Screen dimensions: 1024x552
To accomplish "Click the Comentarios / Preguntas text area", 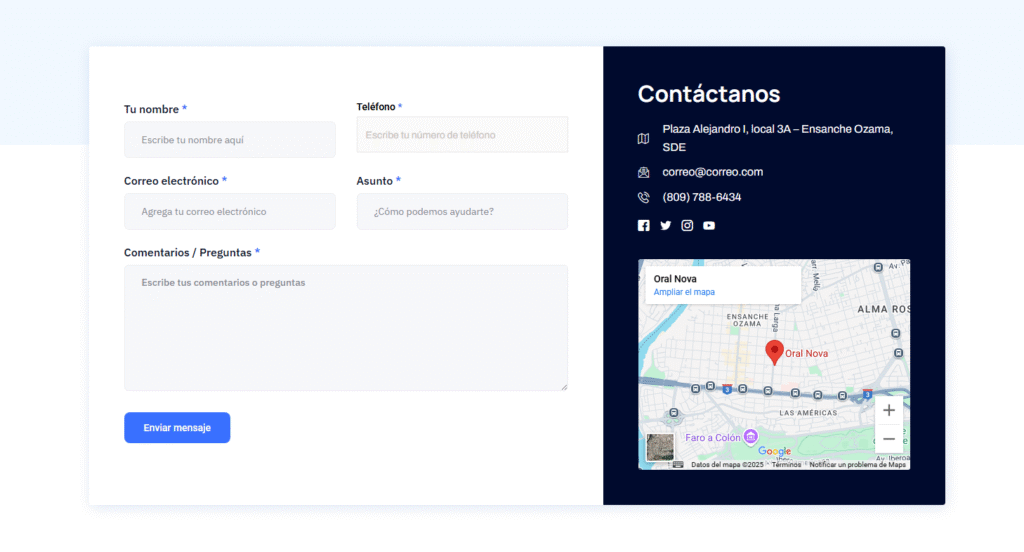I will (x=345, y=327).
